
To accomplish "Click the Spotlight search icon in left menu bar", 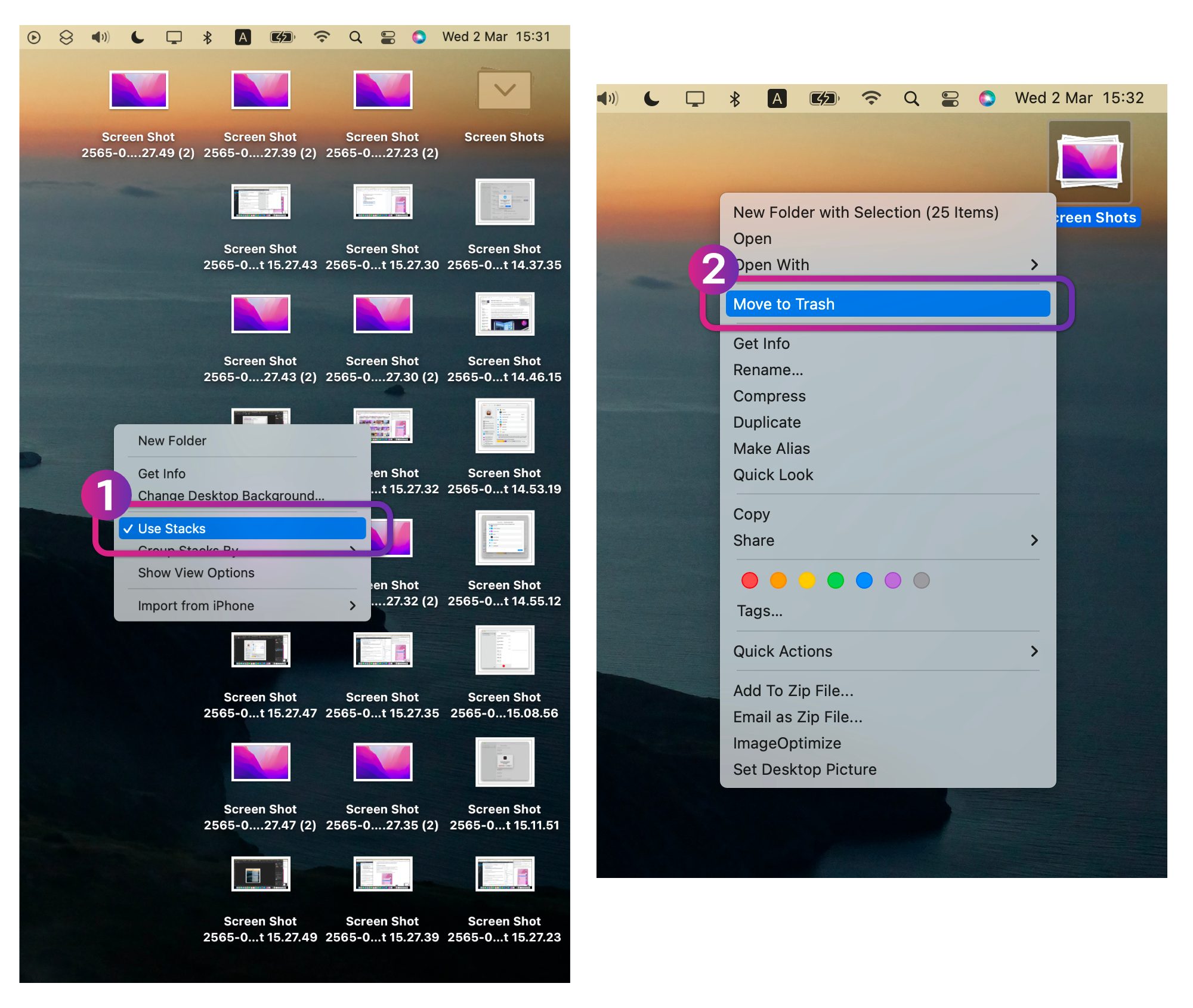I will (356, 38).
